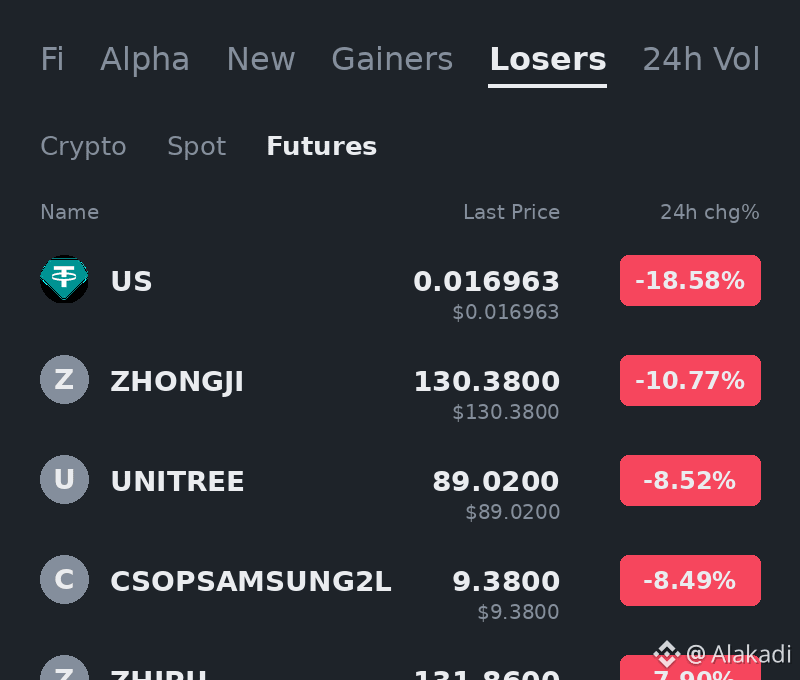
Task: Choose the Spot sub-tab
Action: (196, 147)
